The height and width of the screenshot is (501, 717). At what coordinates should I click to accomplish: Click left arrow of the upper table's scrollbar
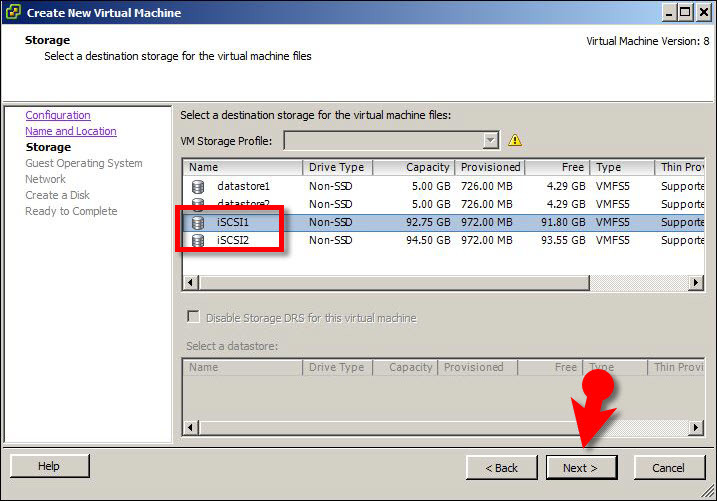click(x=191, y=282)
